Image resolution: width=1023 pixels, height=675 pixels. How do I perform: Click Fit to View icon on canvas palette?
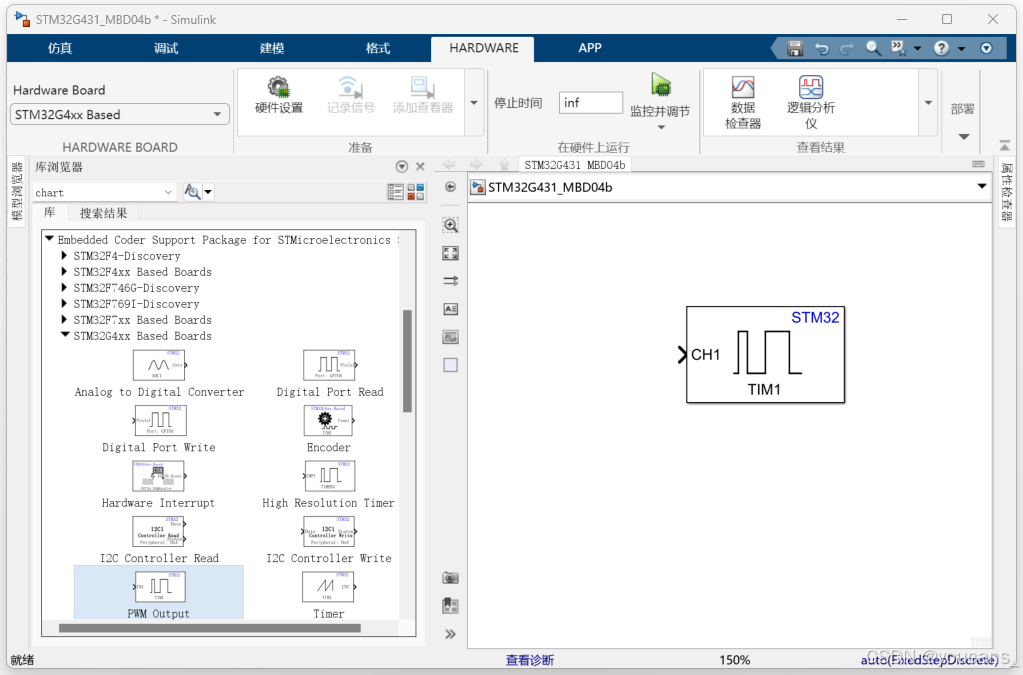(x=450, y=253)
